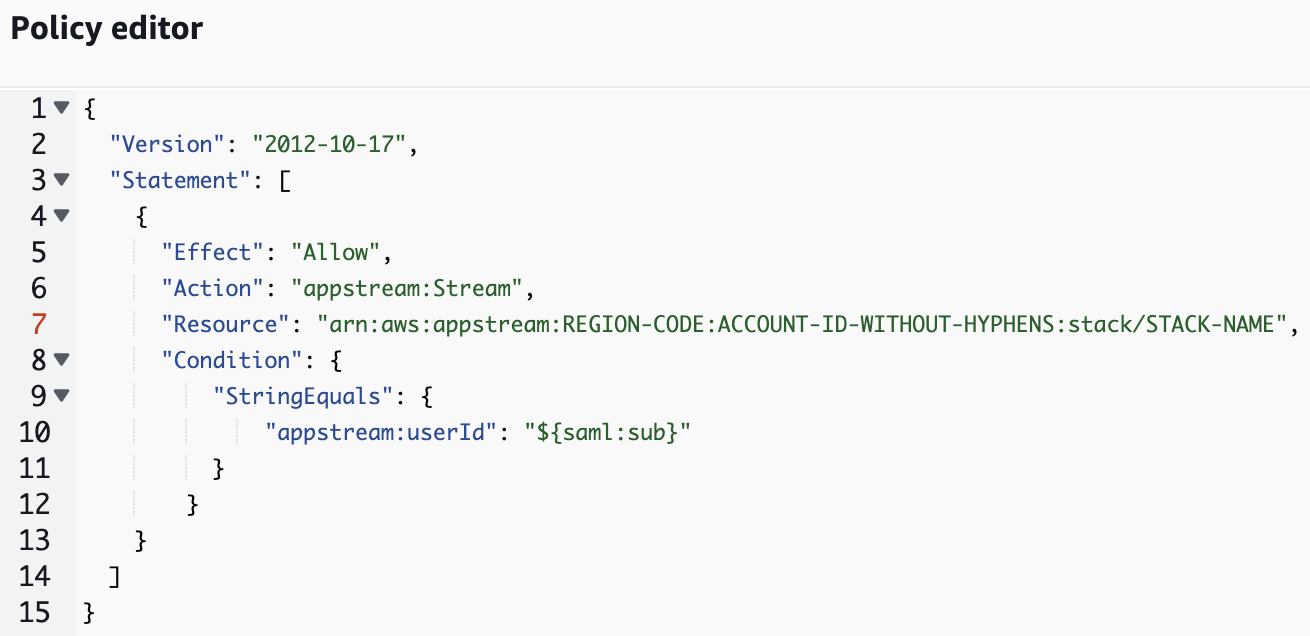Click the "Effect" key on line 5

point(210,252)
